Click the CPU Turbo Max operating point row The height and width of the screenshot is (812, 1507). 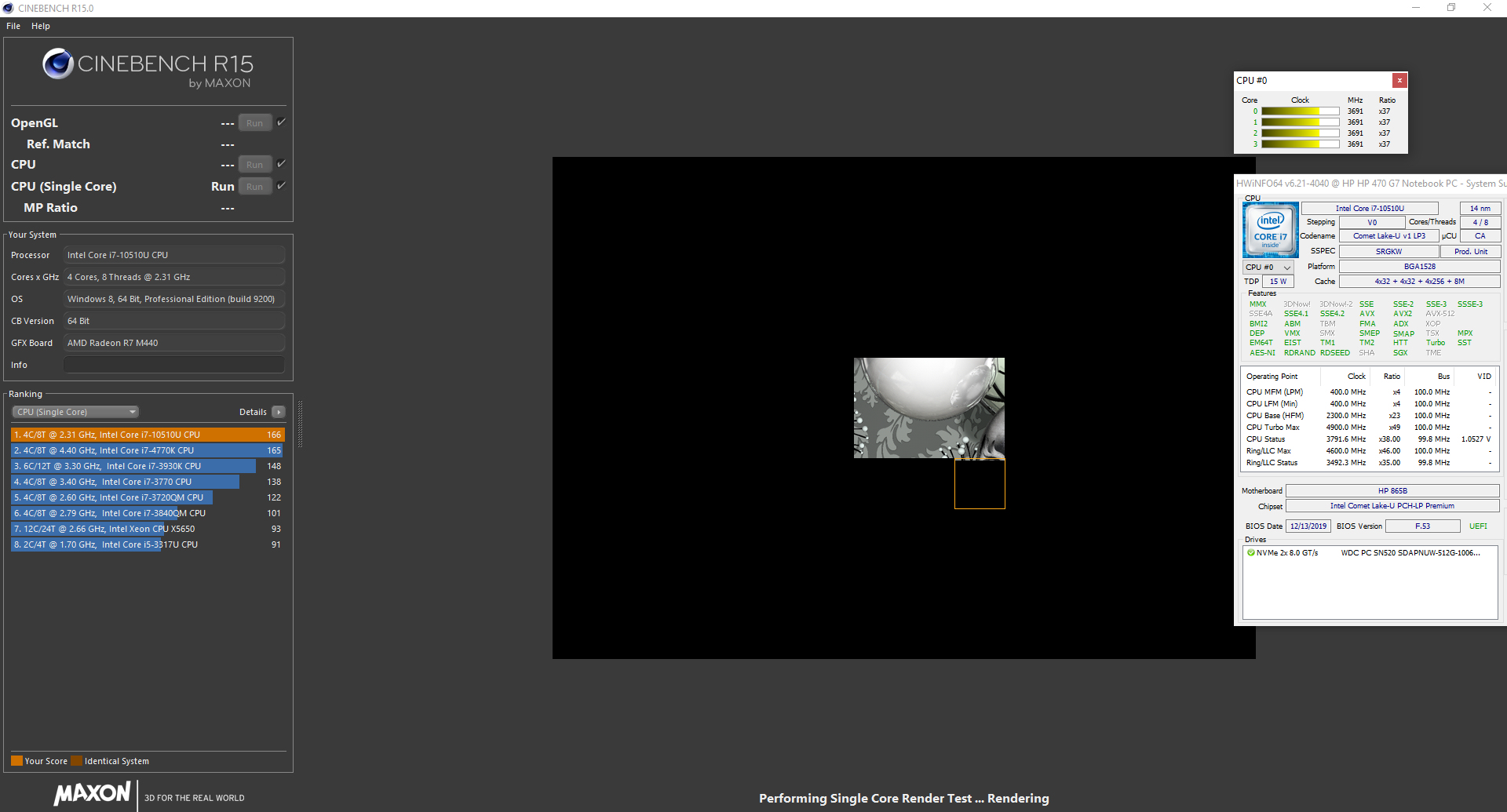(x=1368, y=428)
